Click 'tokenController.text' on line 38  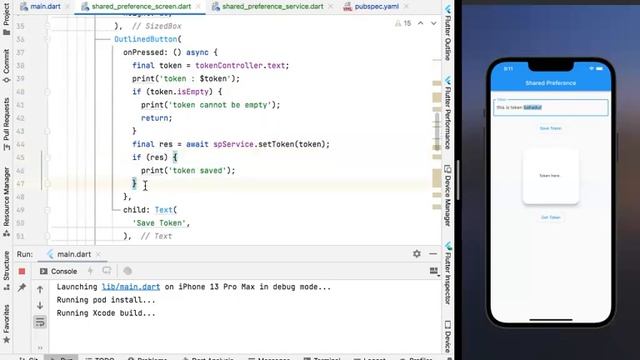pyautogui.click(x=240, y=66)
